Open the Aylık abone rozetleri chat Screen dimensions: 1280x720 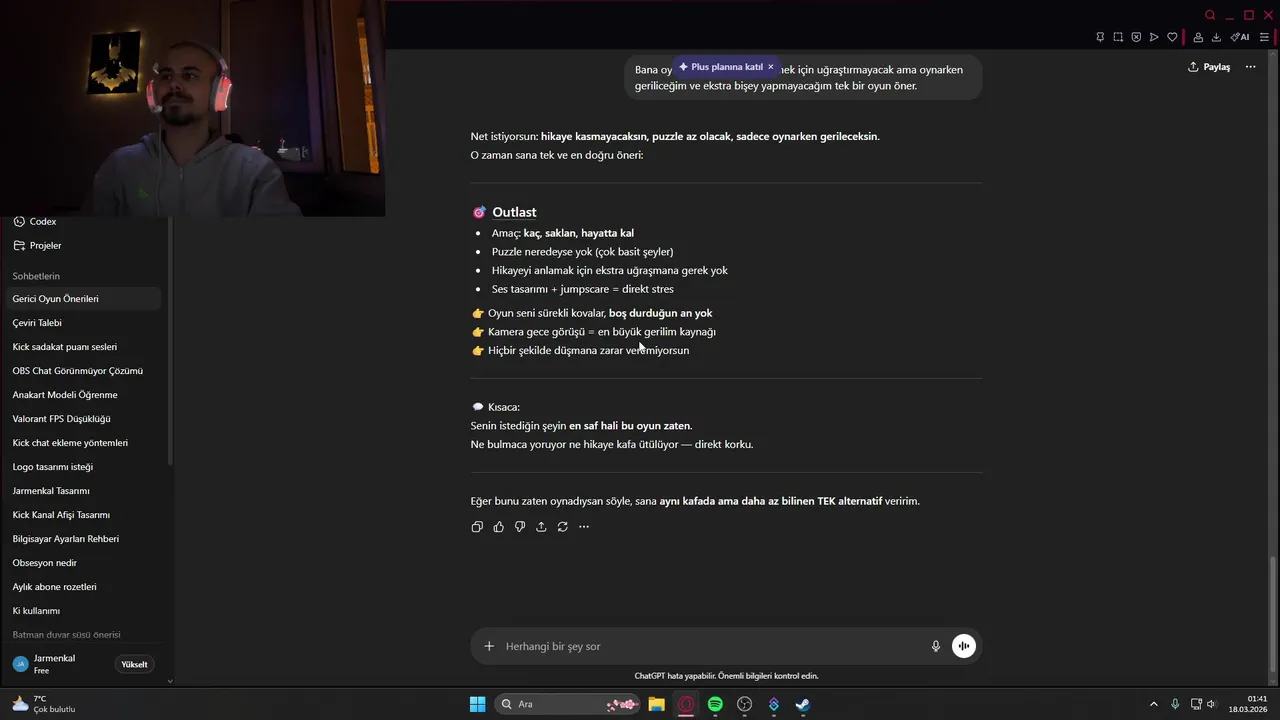pyautogui.click(x=83, y=587)
